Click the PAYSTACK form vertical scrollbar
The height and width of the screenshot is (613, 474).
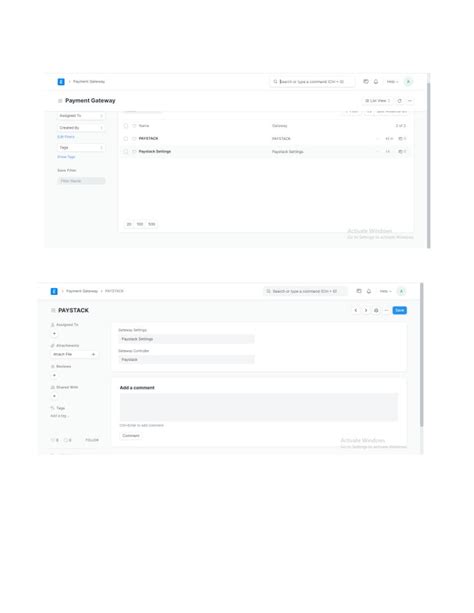coord(422,355)
